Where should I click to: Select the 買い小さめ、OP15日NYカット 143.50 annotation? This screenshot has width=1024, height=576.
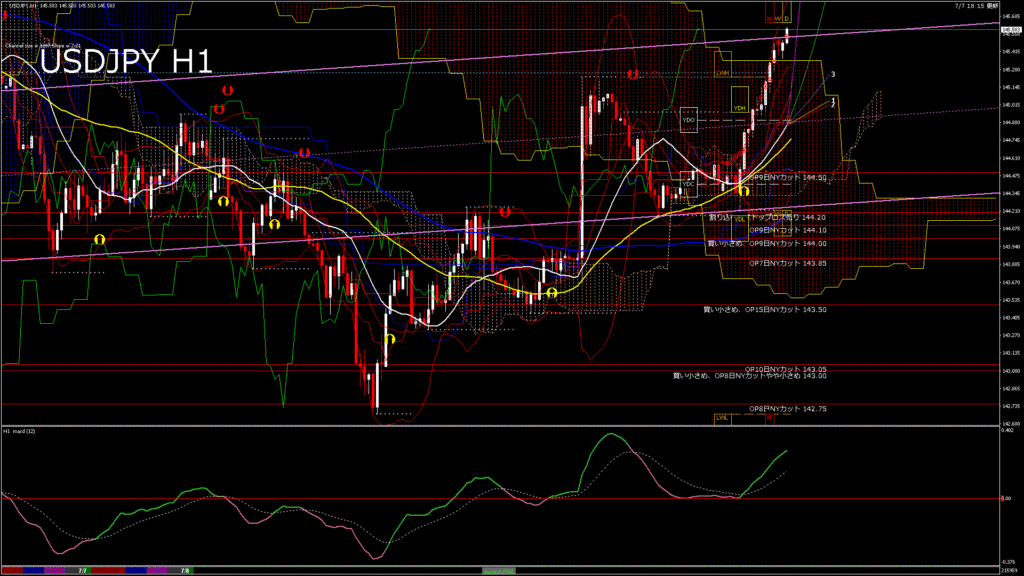[x=765, y=310]
